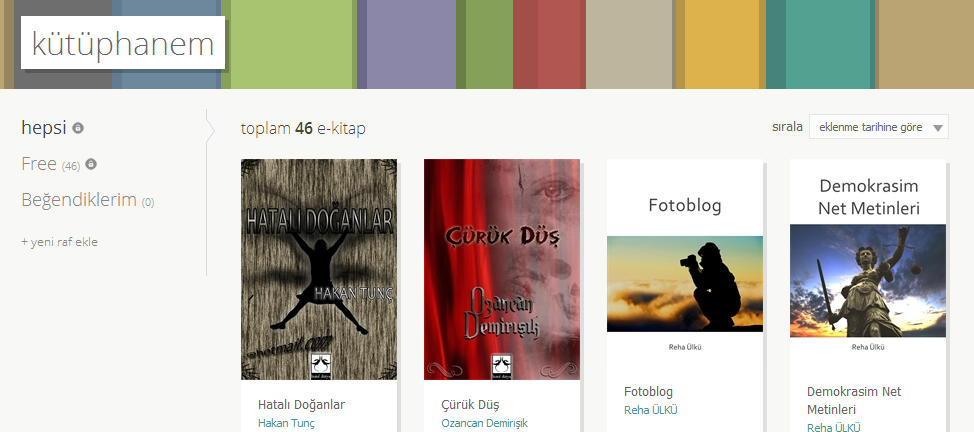Select eklenme tarihine göre sort box
974x432 pixels.
click(x=878, y=127)
